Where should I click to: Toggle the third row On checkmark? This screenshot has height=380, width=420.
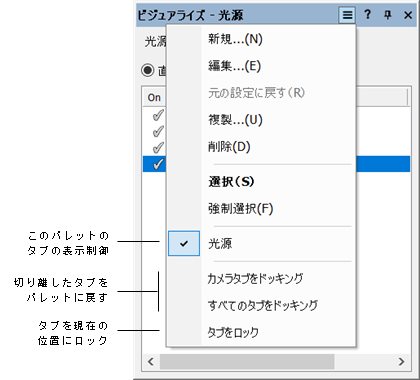click(158, 148)
